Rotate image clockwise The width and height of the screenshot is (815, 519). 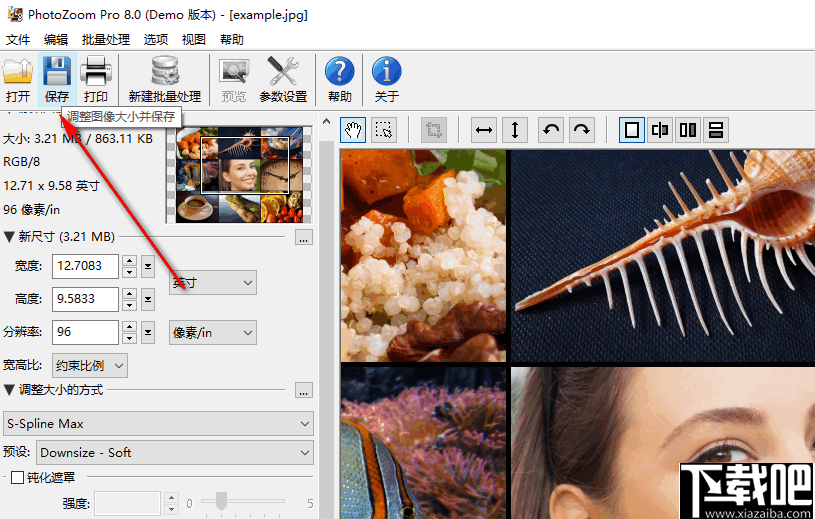582,130
